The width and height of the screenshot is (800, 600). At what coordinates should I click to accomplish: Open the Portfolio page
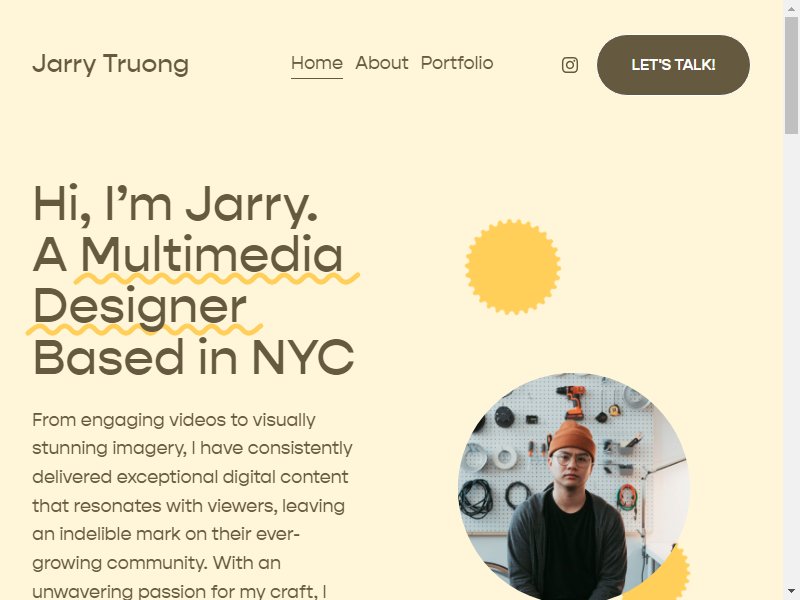tap(457, 63)
